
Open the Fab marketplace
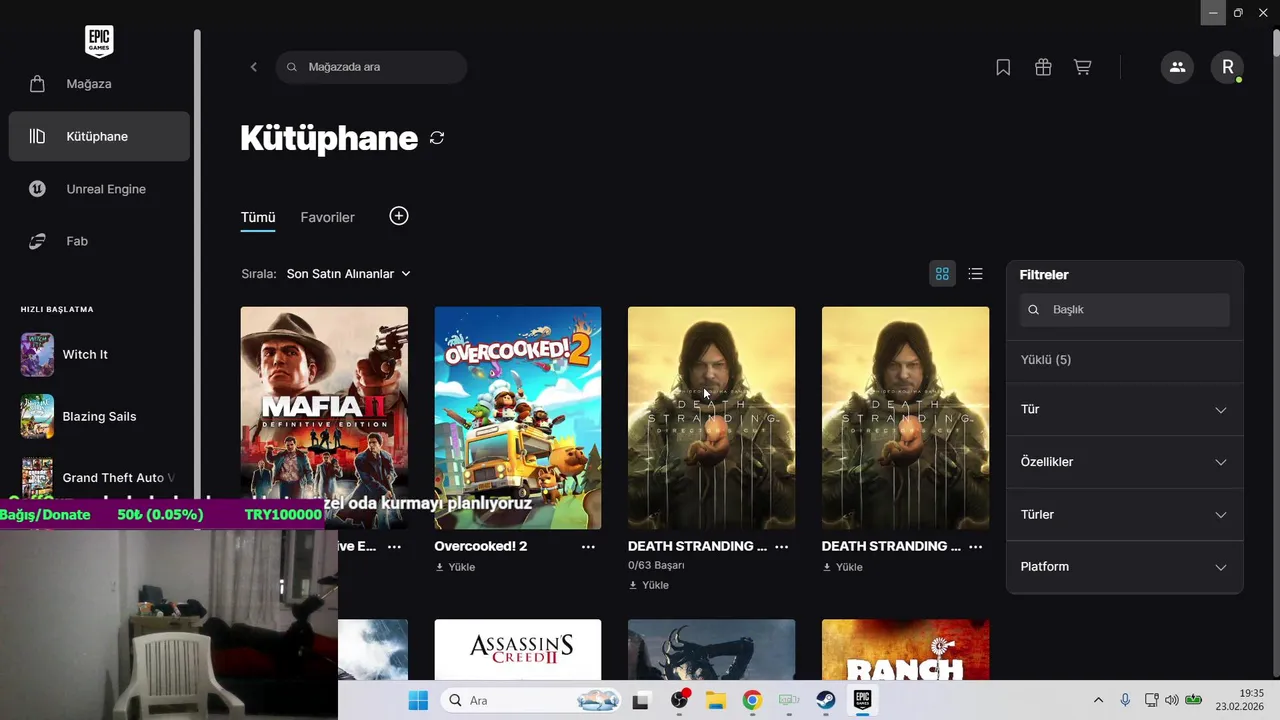pos(99,241)
